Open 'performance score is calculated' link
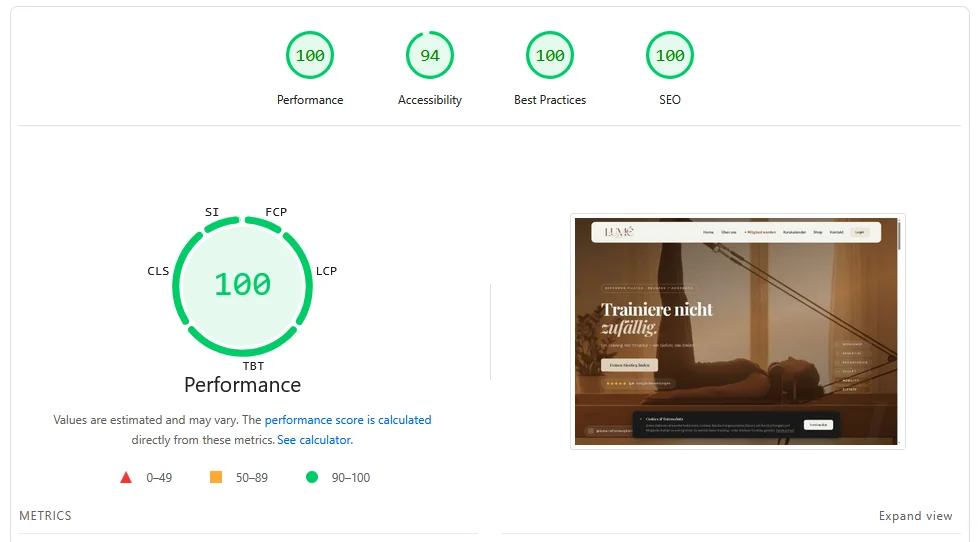 point(348,420)
